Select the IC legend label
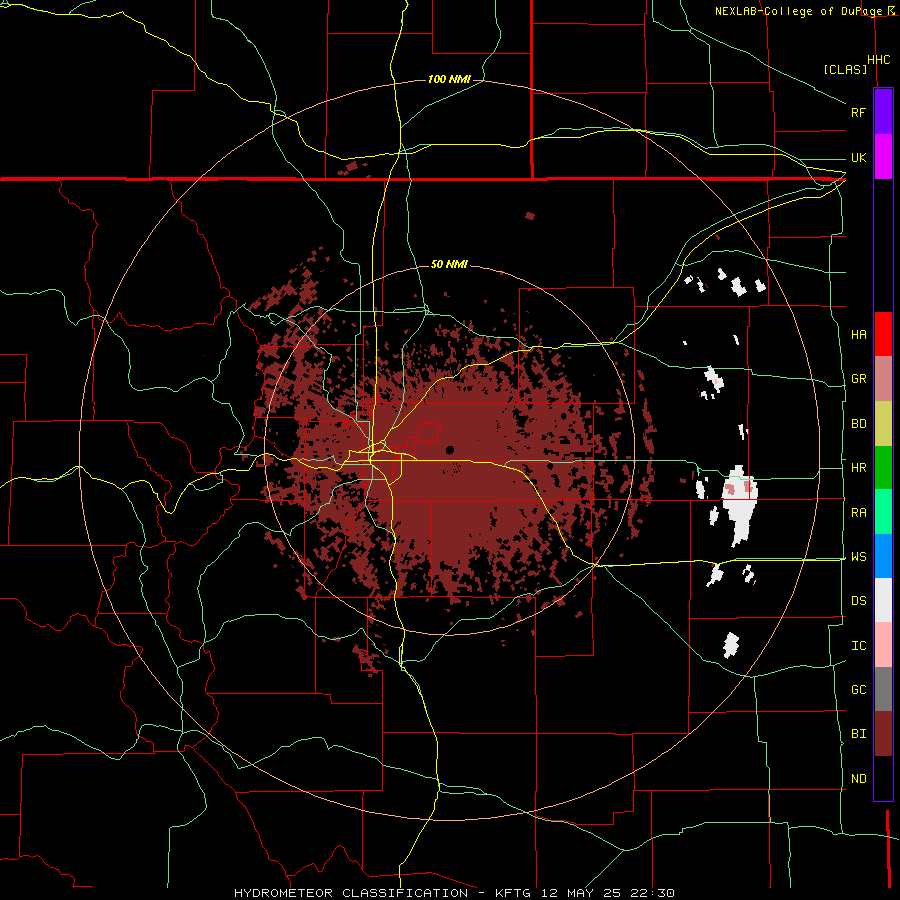The width and height of the screenshot is (900, 900). coord(858,646)
